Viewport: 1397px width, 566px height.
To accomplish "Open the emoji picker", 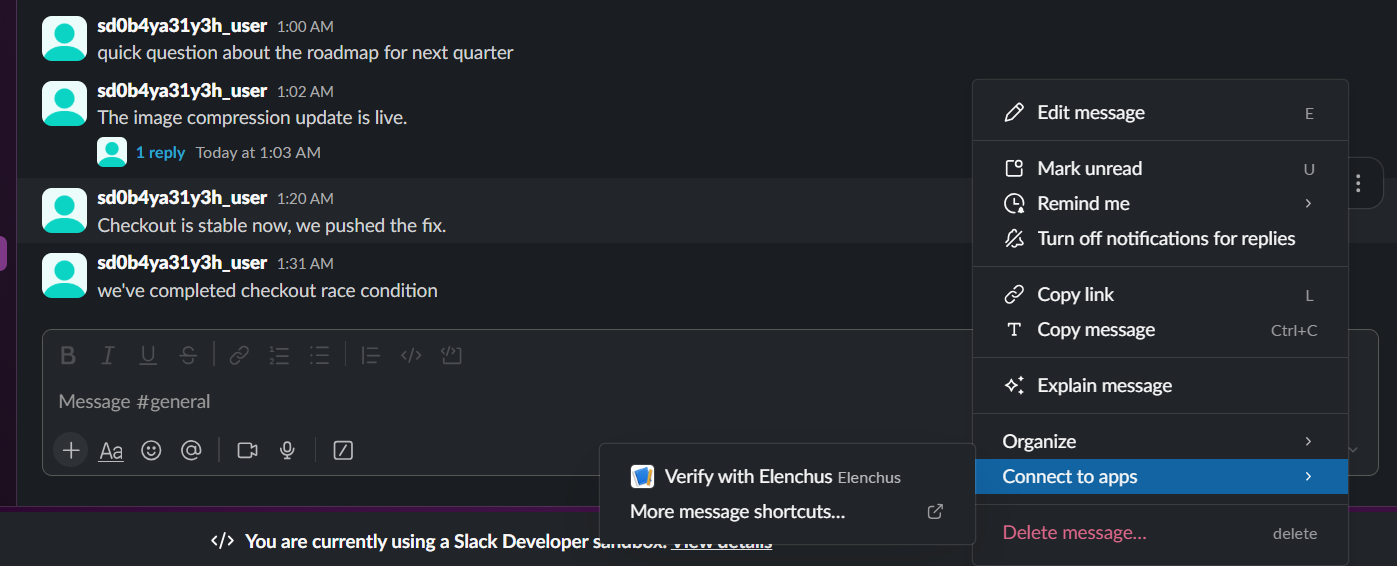I will (x=151, y=451).
